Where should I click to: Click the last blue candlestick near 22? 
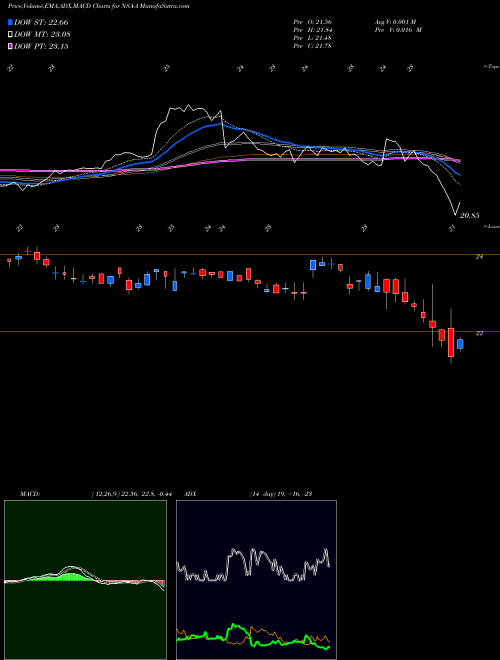[460, 344]
